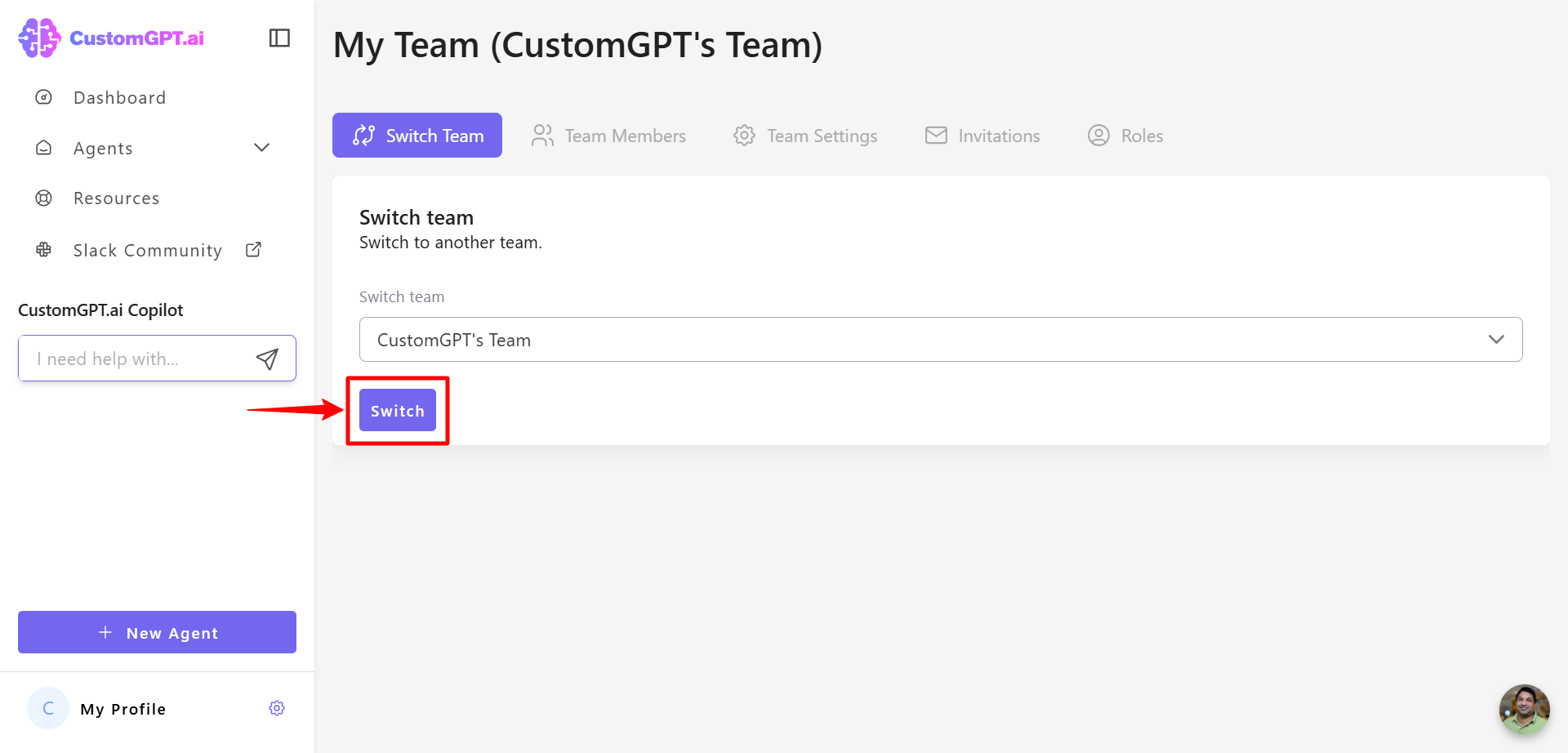Click the 'CustomGPT.ai Copilot' label
The width and height of the screenshot is (1568, 753).
click(100, 310)
